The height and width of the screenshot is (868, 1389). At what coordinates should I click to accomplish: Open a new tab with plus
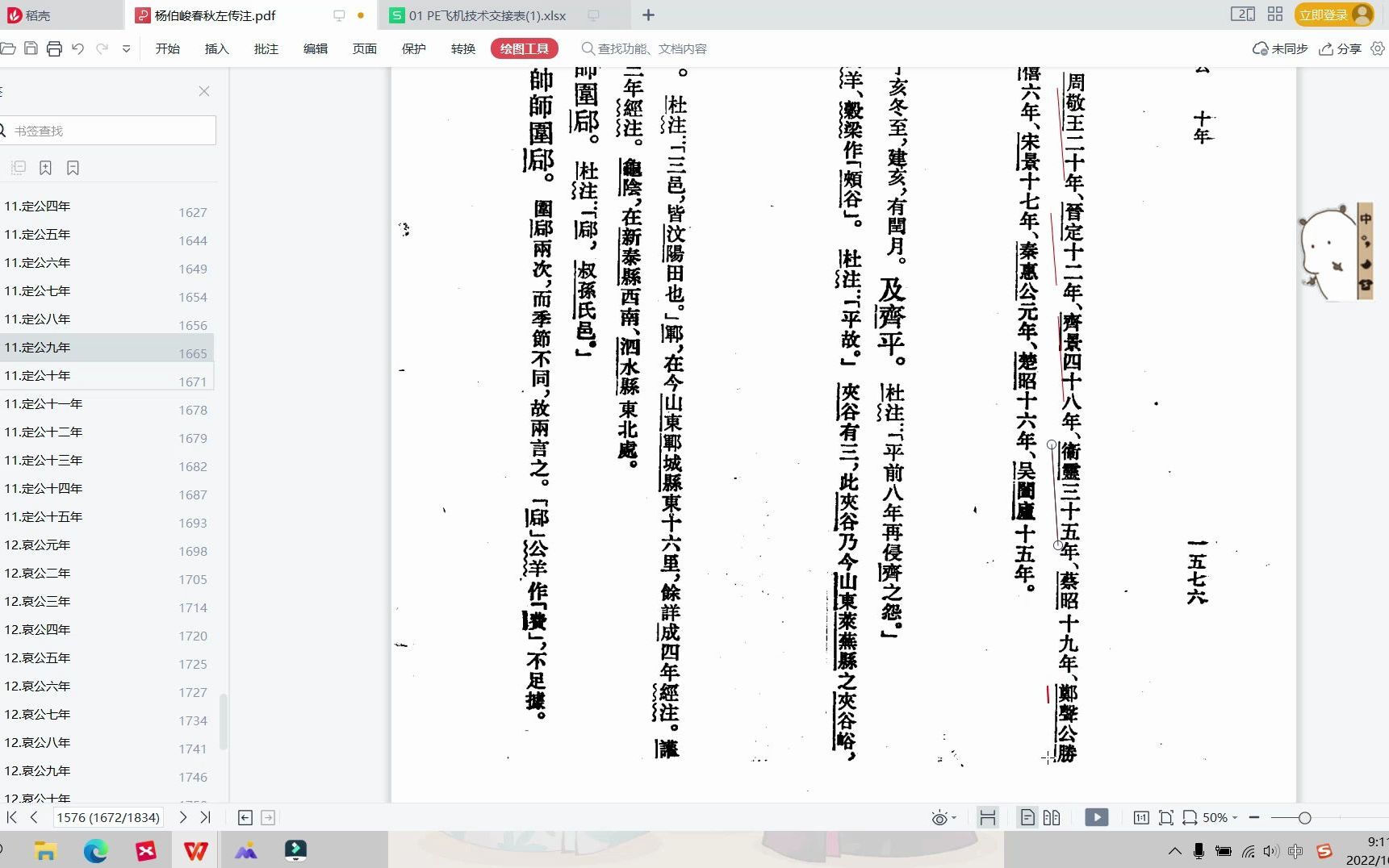coord(648,15)
